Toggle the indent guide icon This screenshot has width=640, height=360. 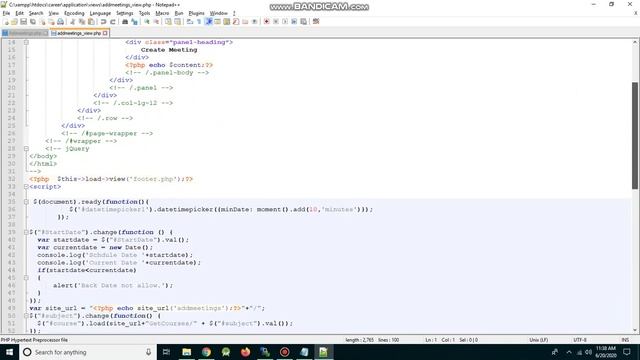[209, 21]
